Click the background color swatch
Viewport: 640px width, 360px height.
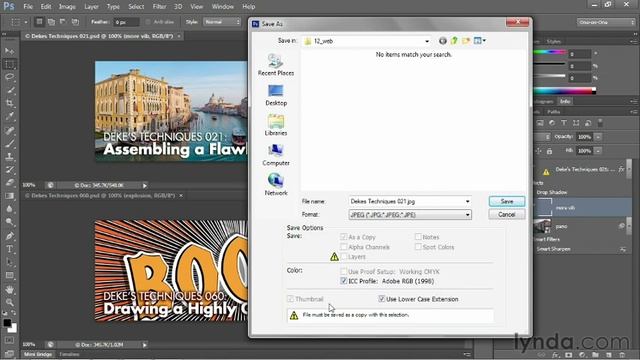point(13,328)
